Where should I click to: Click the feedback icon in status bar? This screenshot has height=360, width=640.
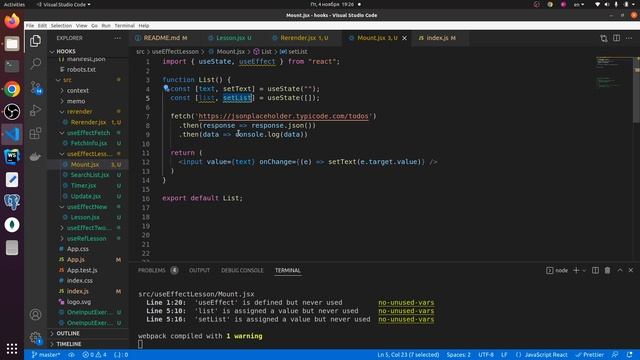coord(615,355)
